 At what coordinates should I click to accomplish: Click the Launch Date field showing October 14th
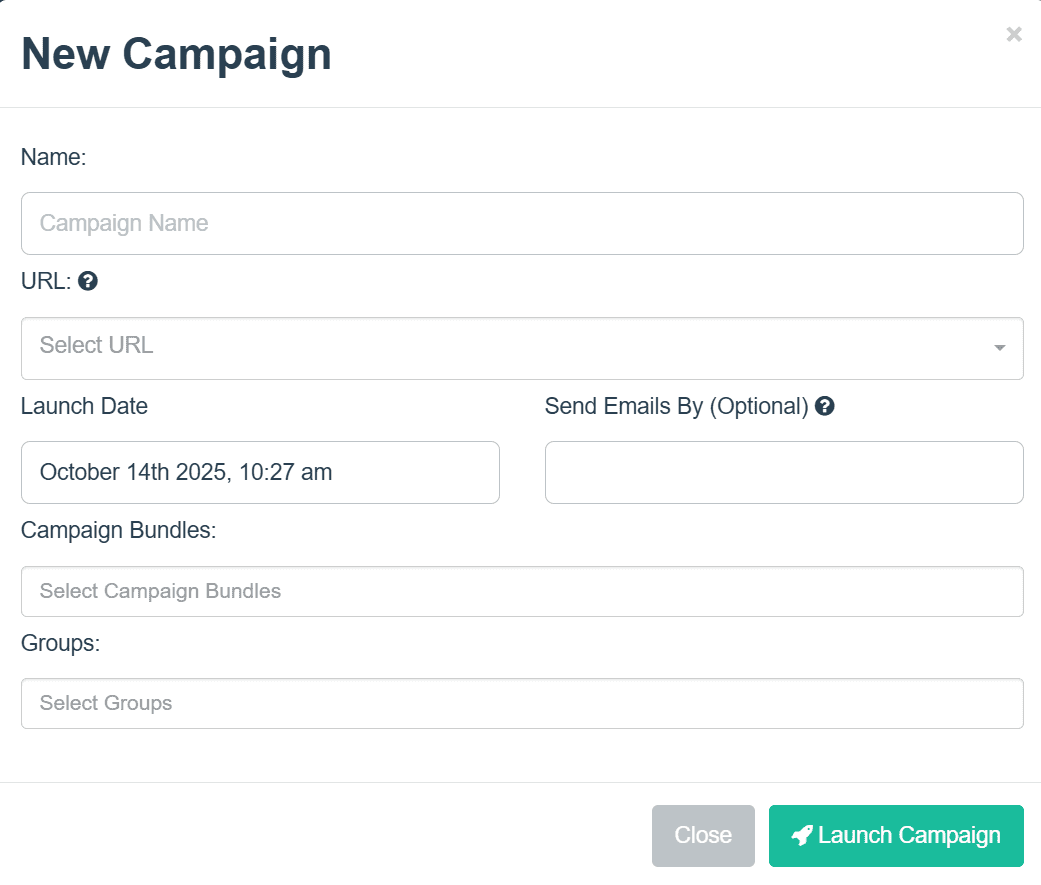[260, 472]
